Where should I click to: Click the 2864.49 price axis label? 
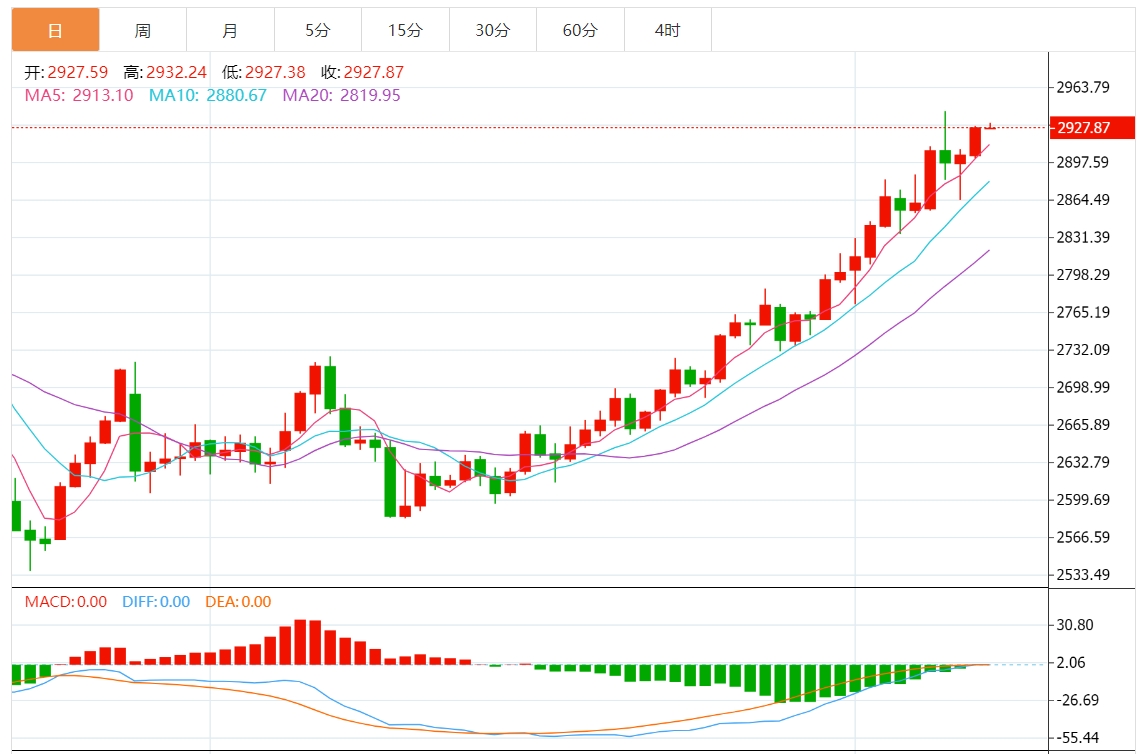[x=1083, y=200]
